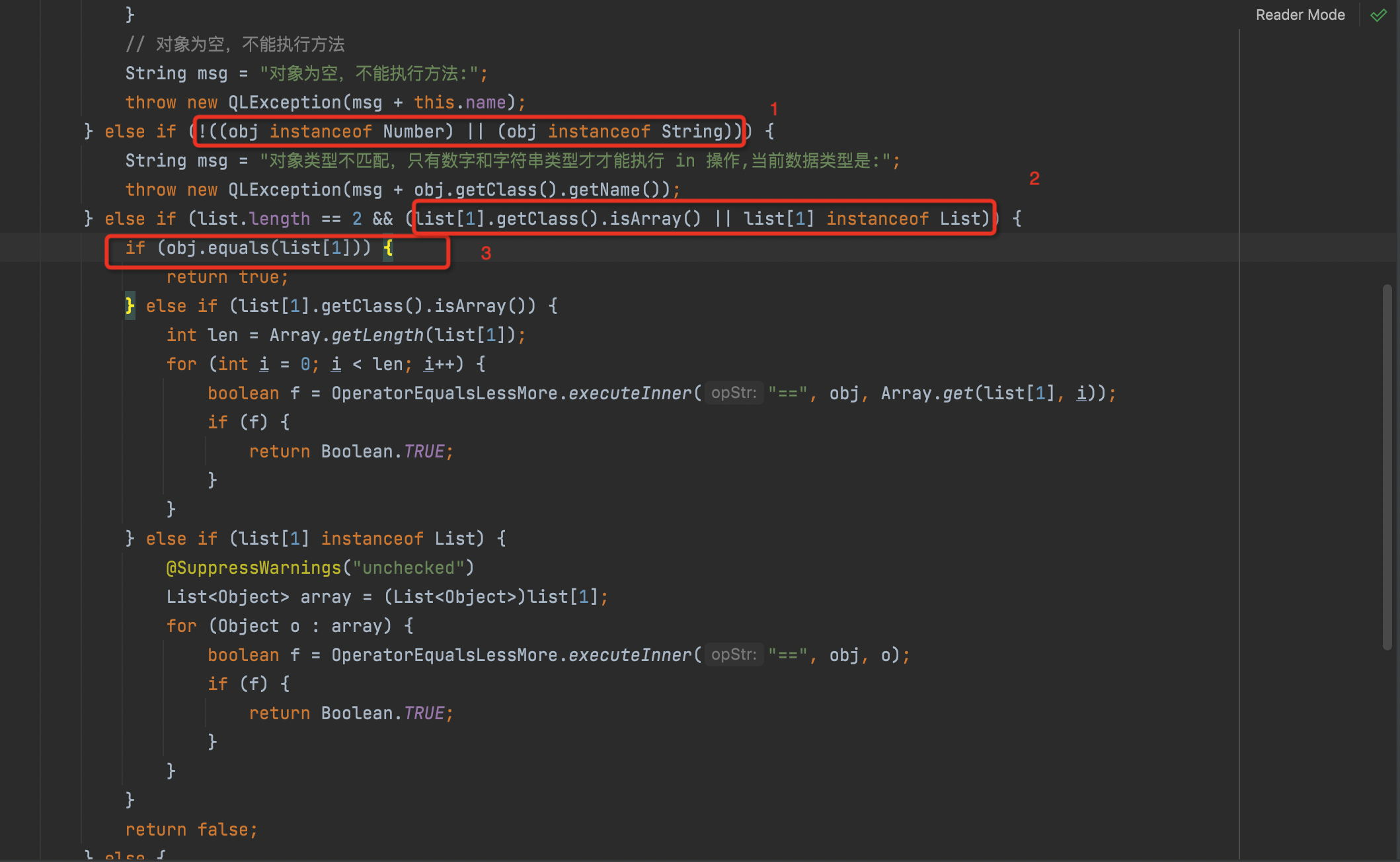
Task: Click the Reader Mode label to exit reading view
Action: click(x=1300, y=15)
